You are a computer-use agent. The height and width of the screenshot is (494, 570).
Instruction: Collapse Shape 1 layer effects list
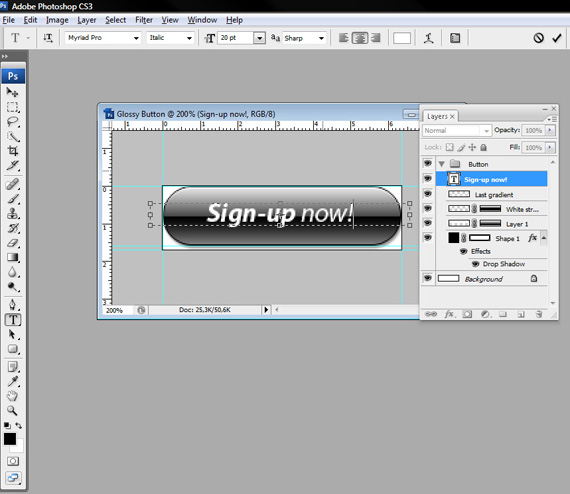pyautogui.click(x=544, y=238)
